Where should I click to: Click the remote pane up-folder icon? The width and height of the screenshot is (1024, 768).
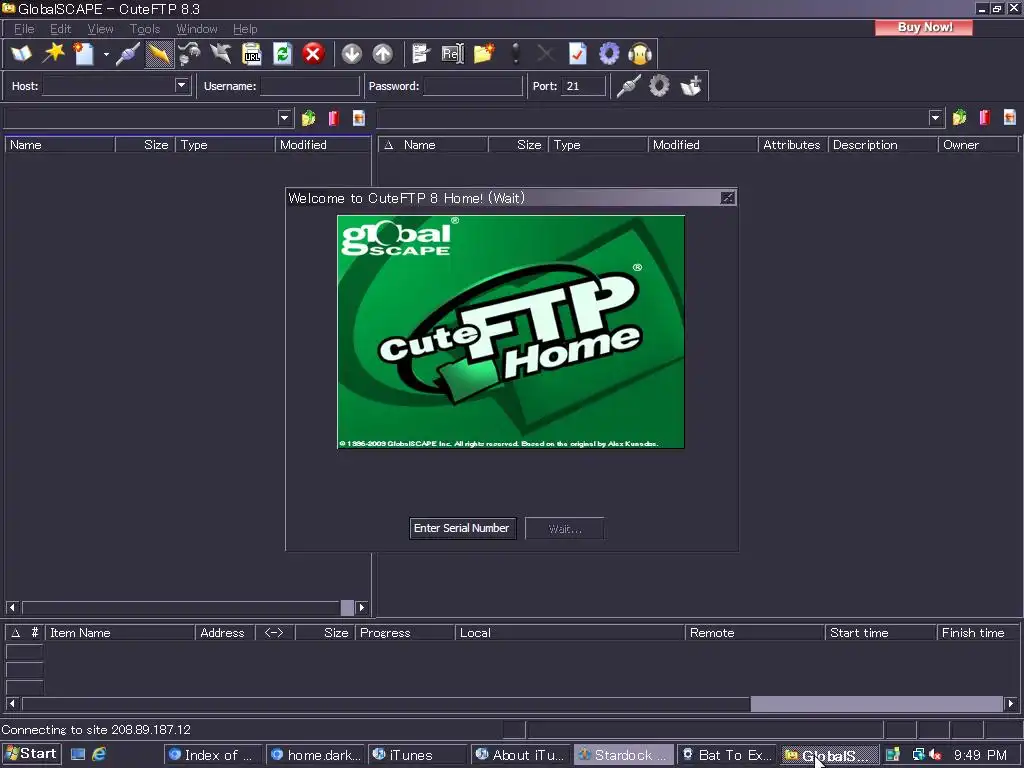pos(959,118)
